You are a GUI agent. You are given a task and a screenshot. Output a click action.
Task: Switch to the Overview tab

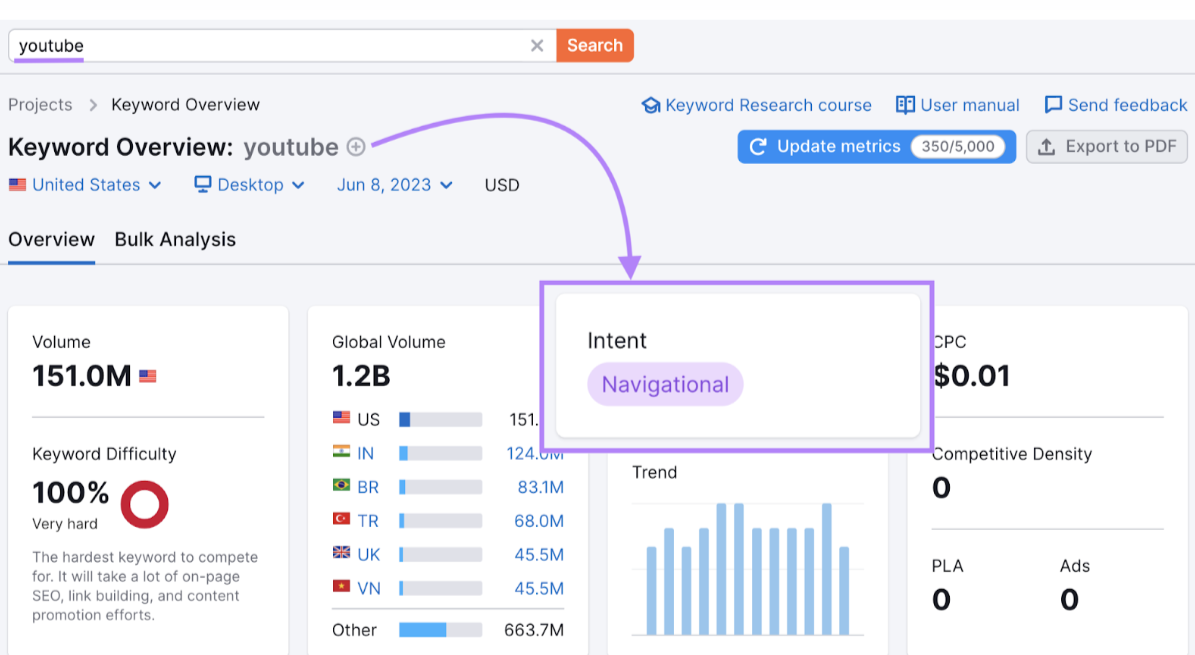pos(52,239)
